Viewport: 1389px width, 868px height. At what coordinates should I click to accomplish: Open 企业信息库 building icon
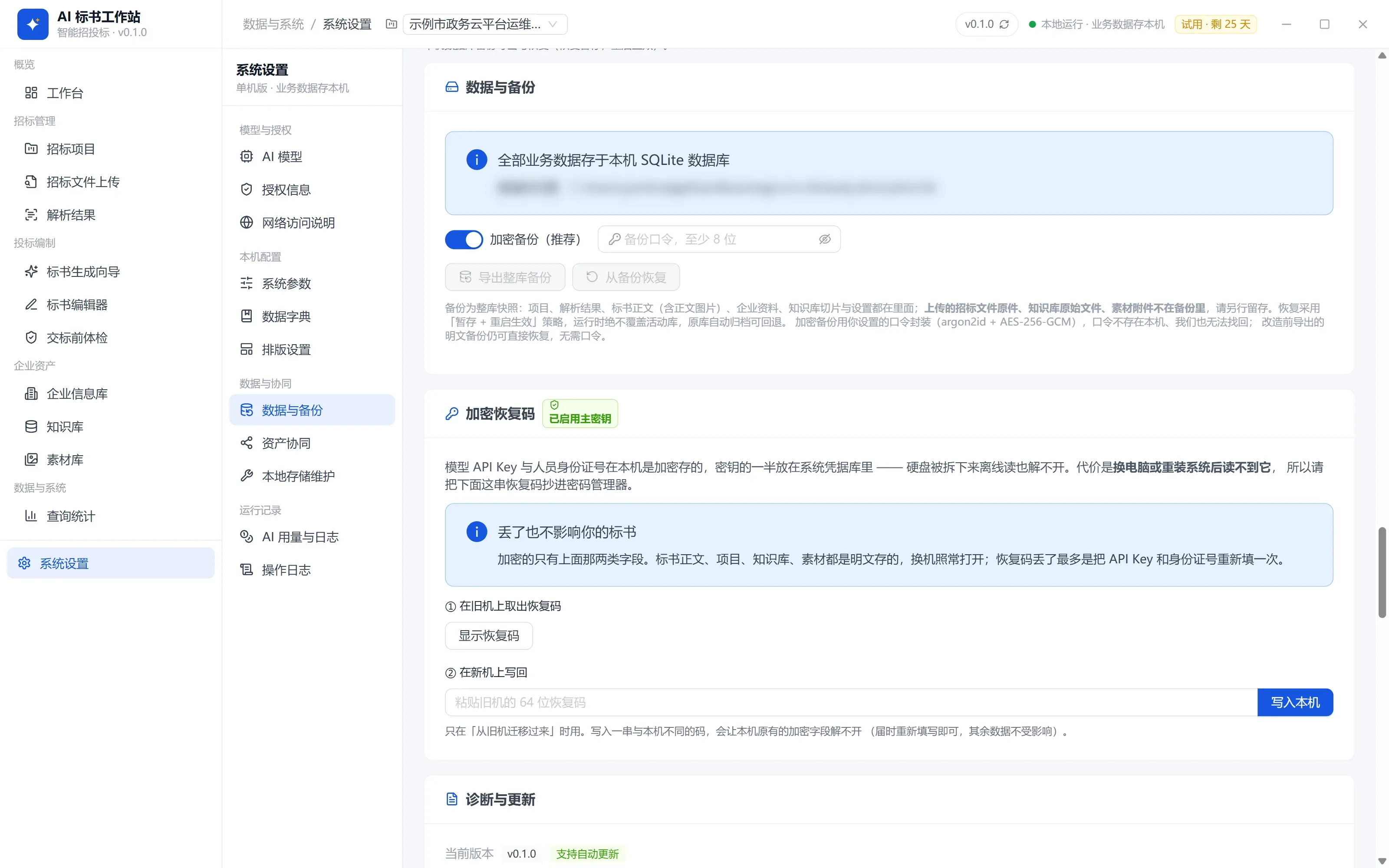tap(31, 393)
